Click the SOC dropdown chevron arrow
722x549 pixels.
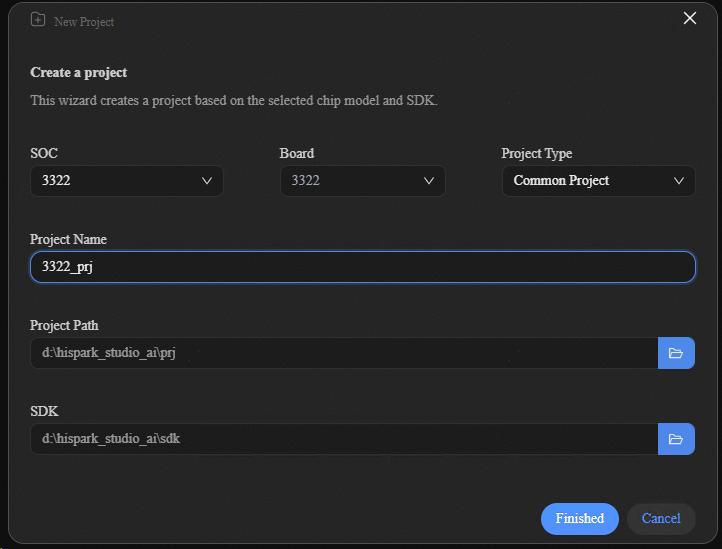(207, 181)
